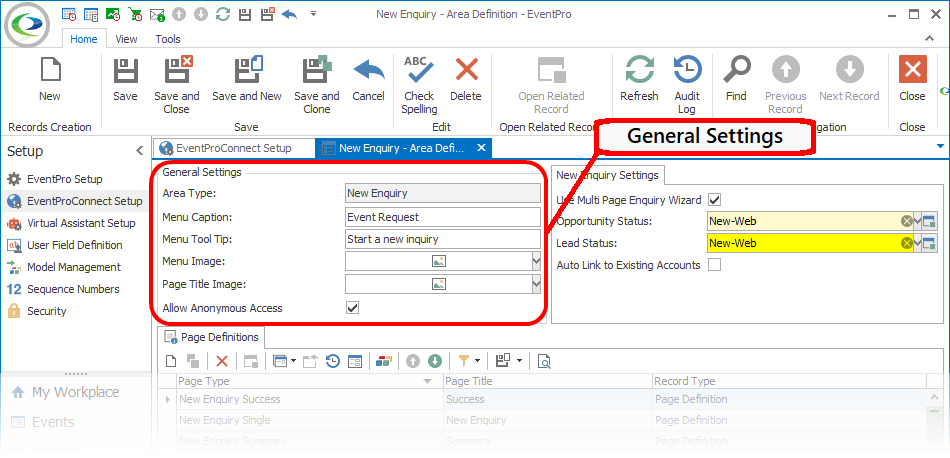950x458 pixels.
Task: Run Check Spelling from the ribbon
Action: (419, 86)
